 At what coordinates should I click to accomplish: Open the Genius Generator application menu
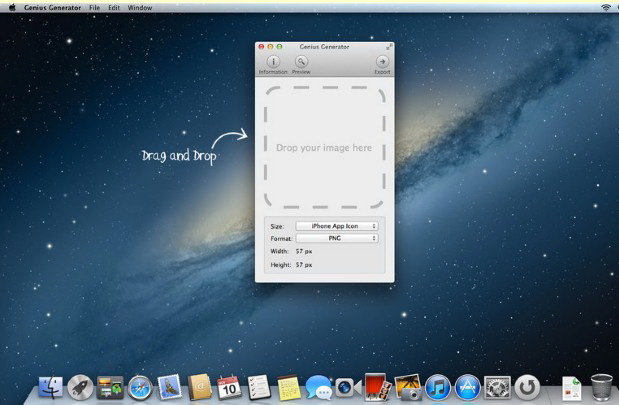click(54, 7)
